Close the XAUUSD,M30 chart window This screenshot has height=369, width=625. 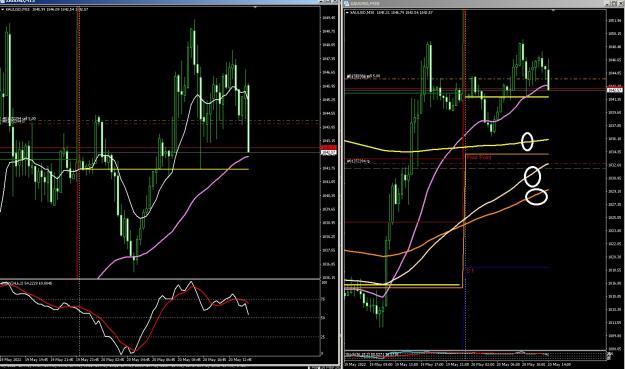coord(621,4)
